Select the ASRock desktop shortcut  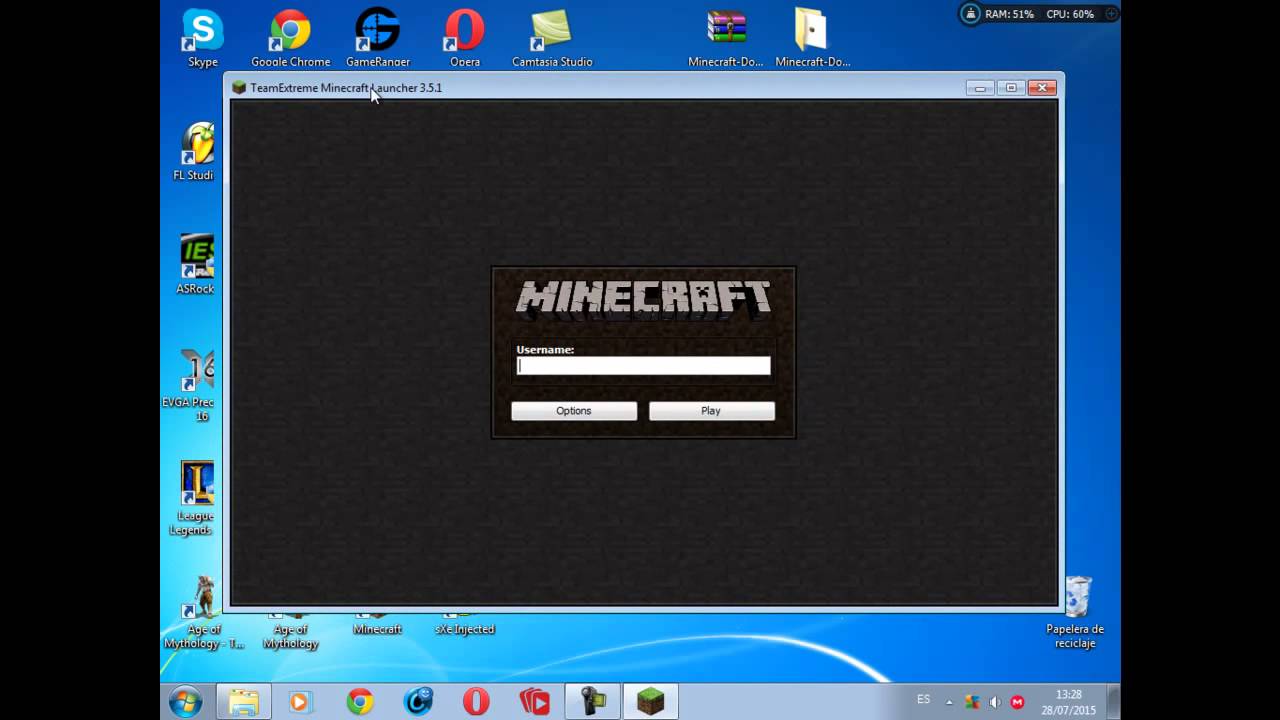pos(196,265)
